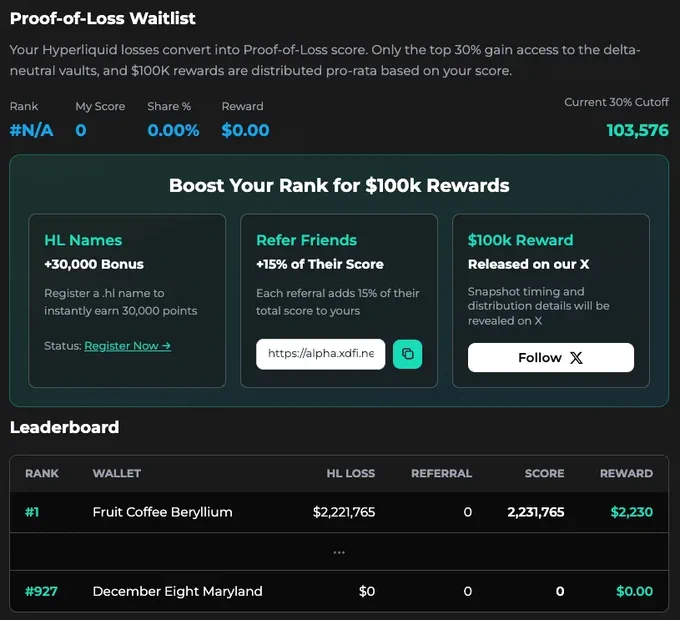Click Boost Your Rank for $100k Rewards heading

339,186
